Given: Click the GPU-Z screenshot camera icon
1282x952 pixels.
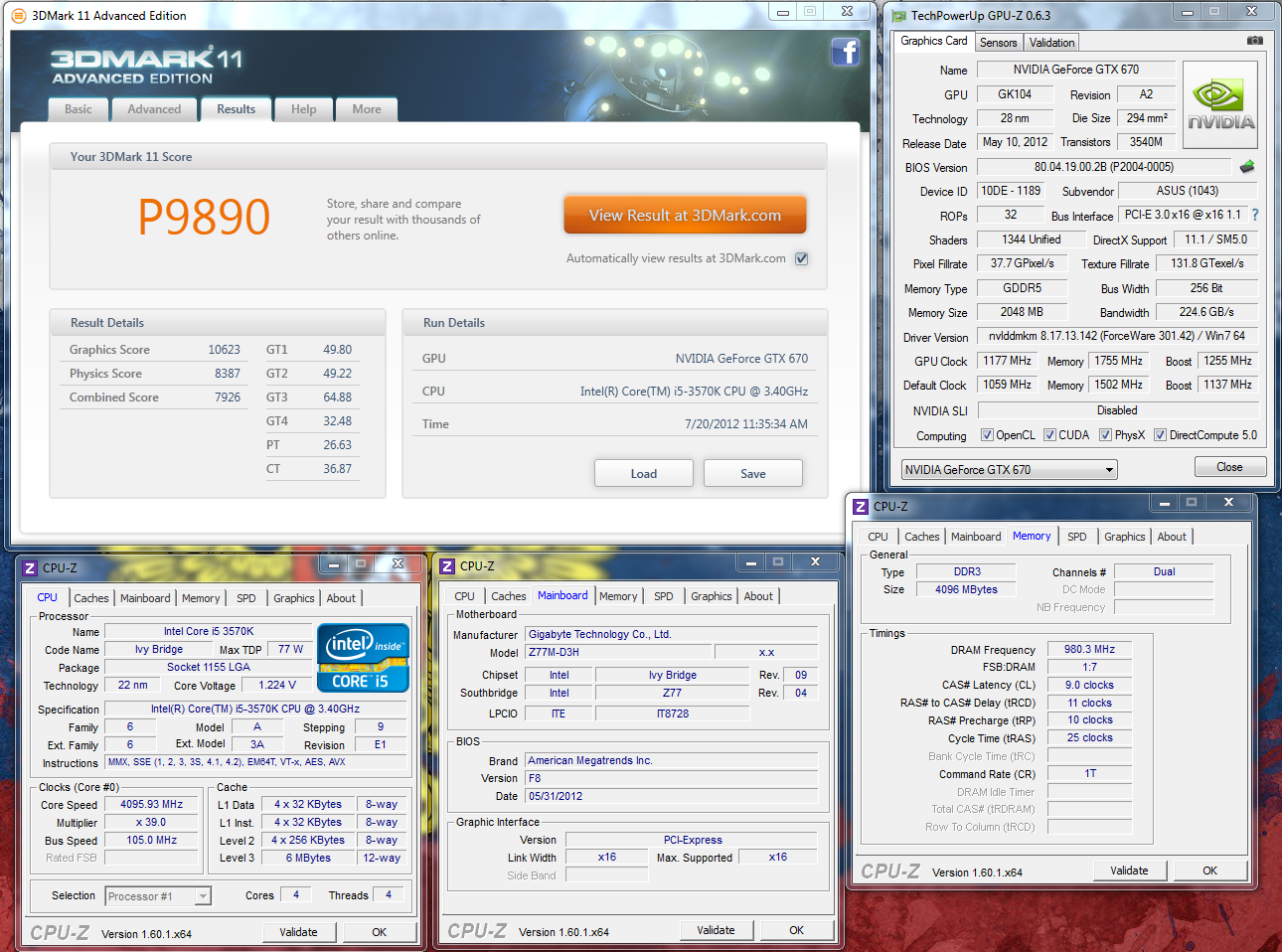Looking at the screenshot, I should (1255, 41).
